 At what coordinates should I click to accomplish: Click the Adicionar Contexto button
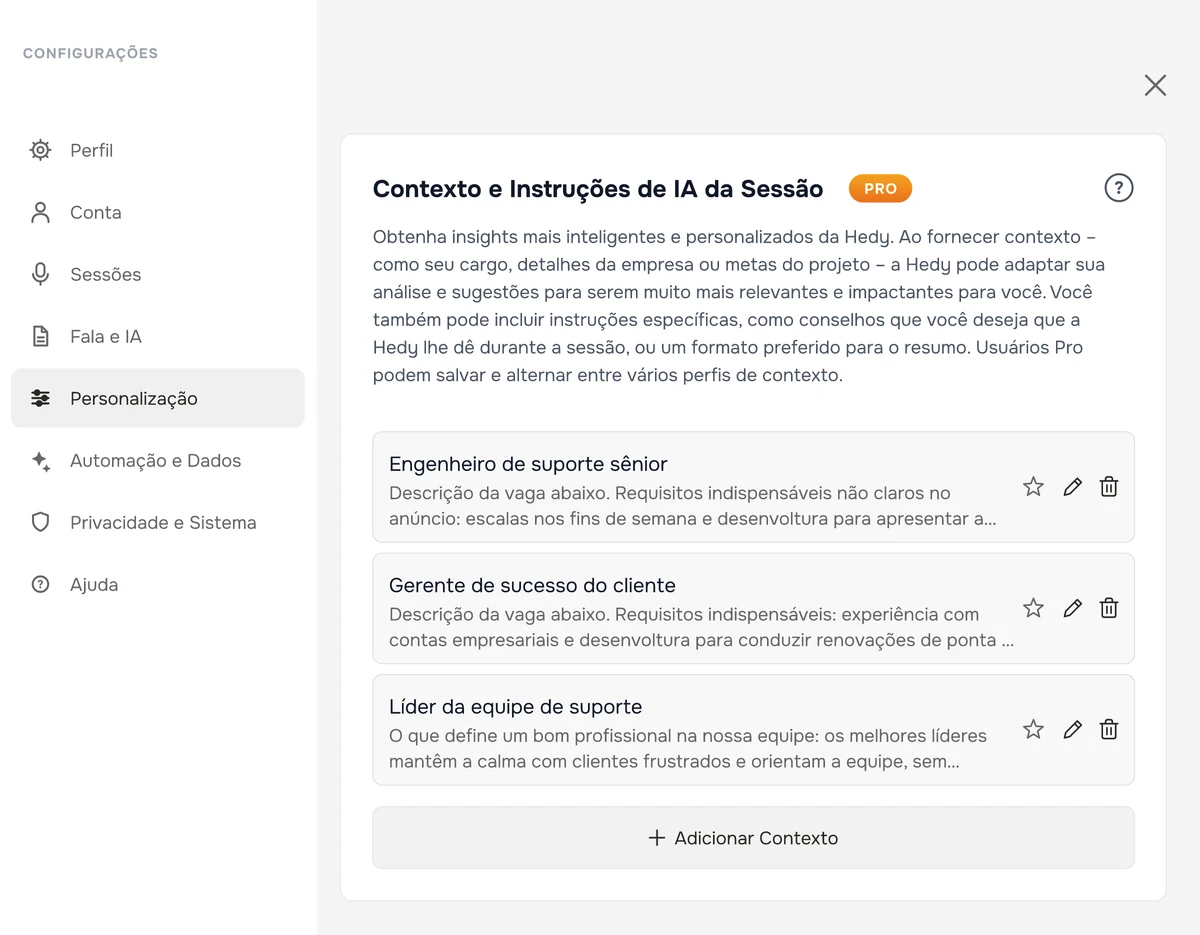[x=753, y=838]
